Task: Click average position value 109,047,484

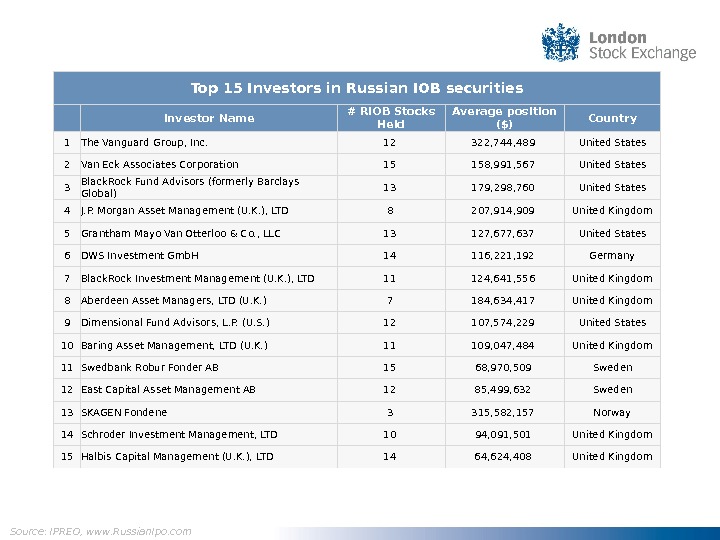Action: [503, 345]
